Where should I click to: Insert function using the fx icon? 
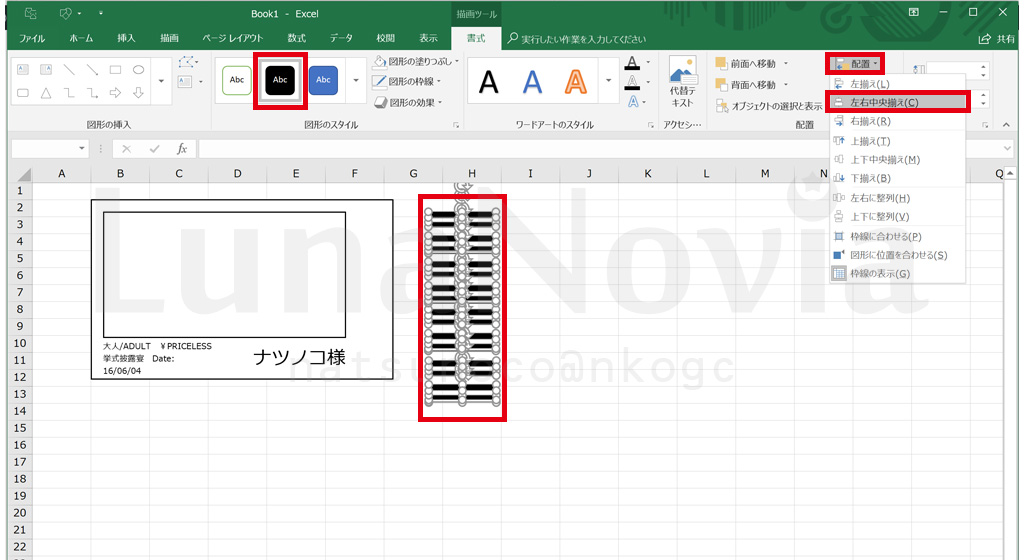click(181, 148)
